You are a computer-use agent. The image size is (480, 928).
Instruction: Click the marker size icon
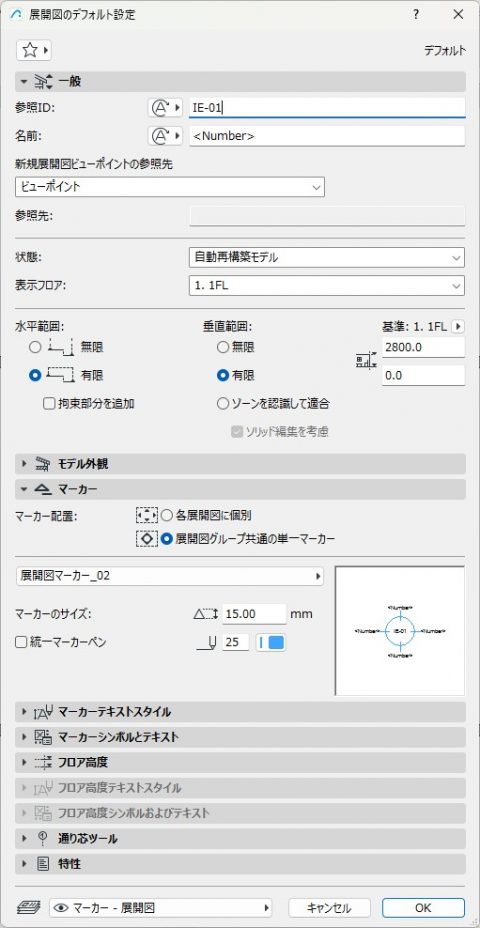207,614
